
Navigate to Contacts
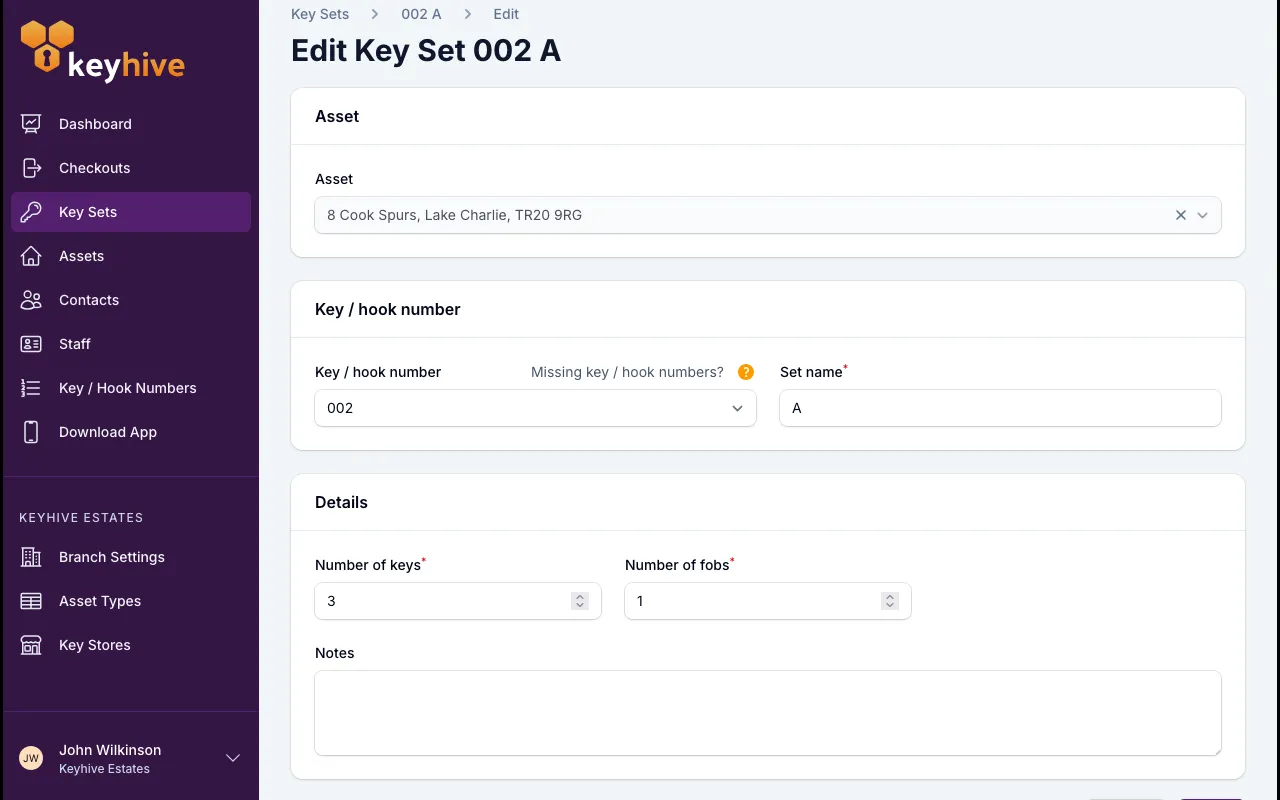pos(131,300)
